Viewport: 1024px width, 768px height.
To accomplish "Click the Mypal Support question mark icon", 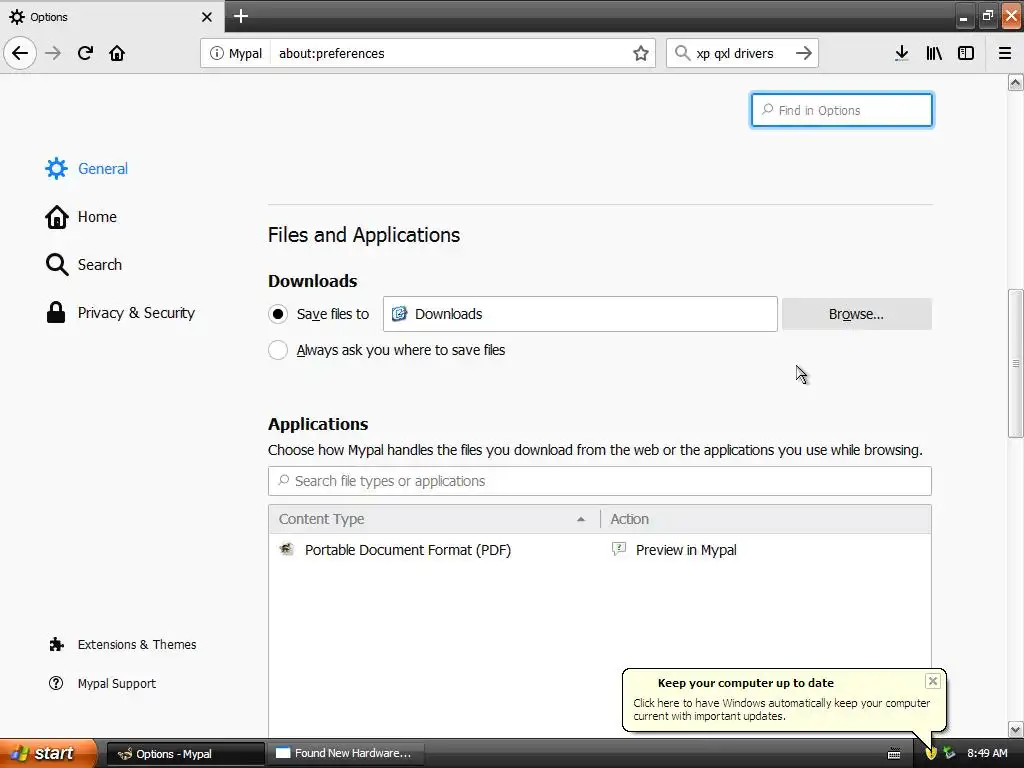I will 56,683.
